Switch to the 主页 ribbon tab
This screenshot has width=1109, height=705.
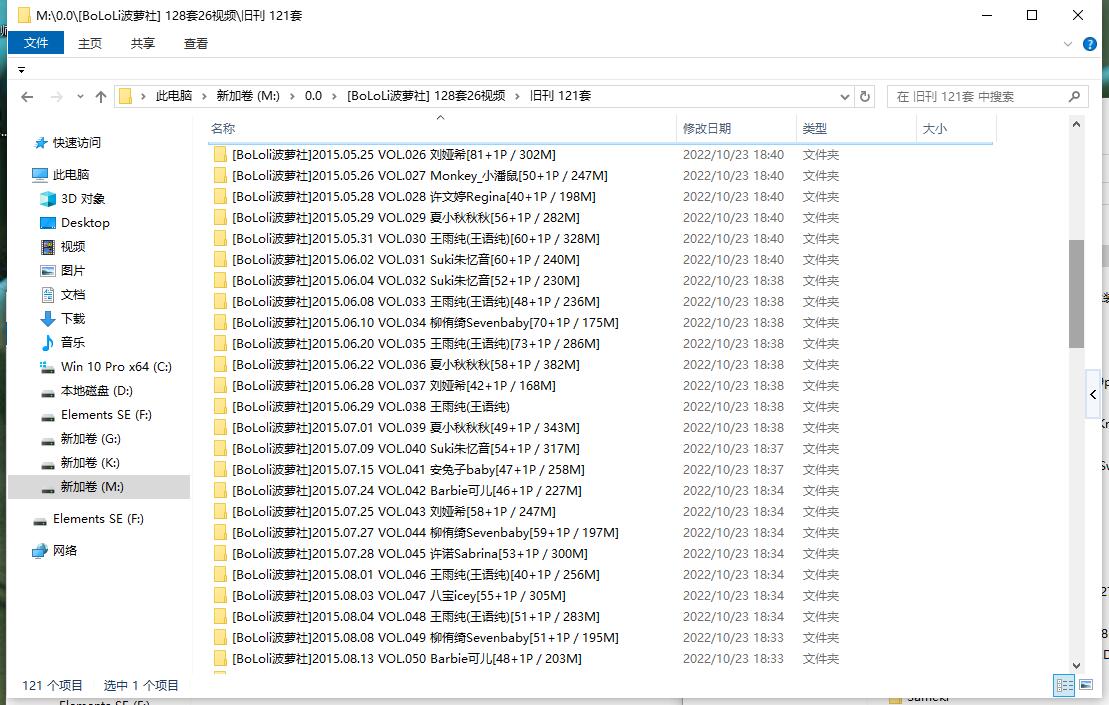90,44
